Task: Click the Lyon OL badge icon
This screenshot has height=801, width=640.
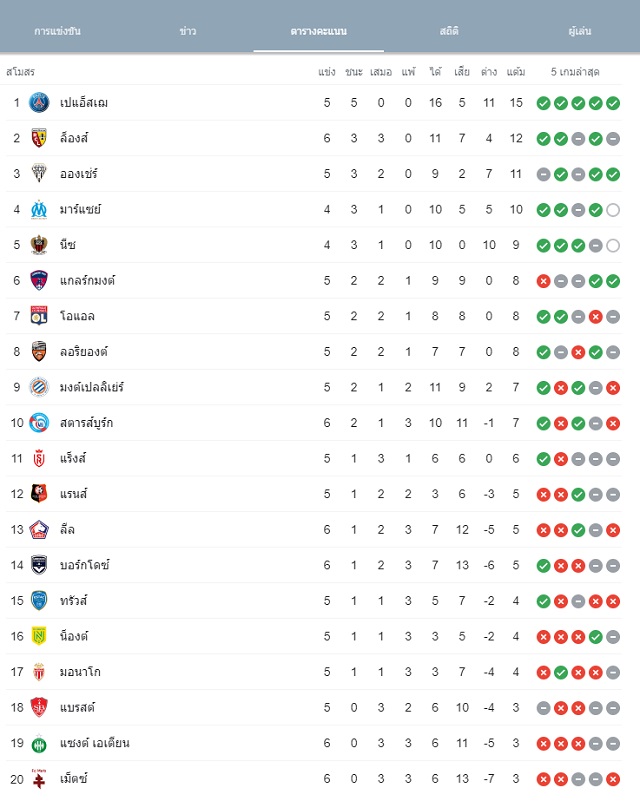Action: [x=39, y=316]
